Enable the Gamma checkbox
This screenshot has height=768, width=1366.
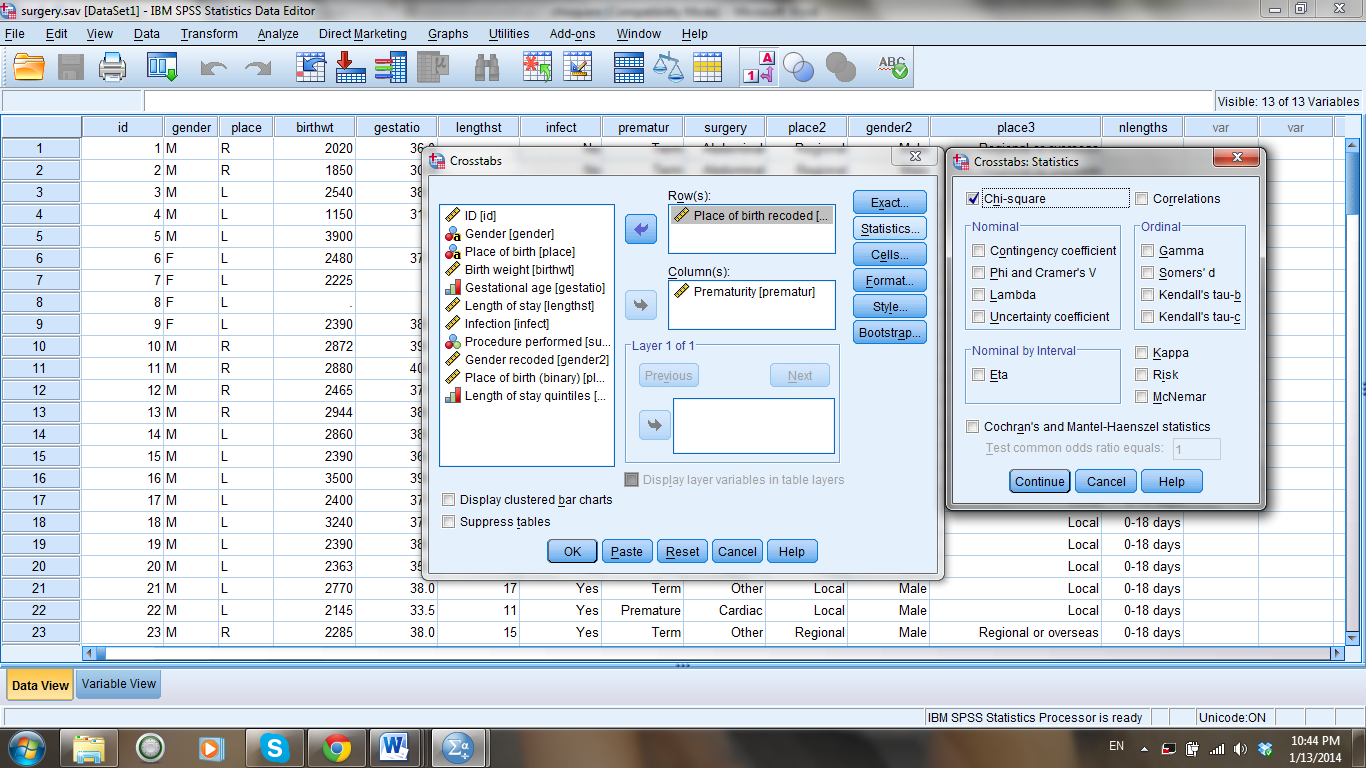pyautogui.click(x=1148, y=251)
